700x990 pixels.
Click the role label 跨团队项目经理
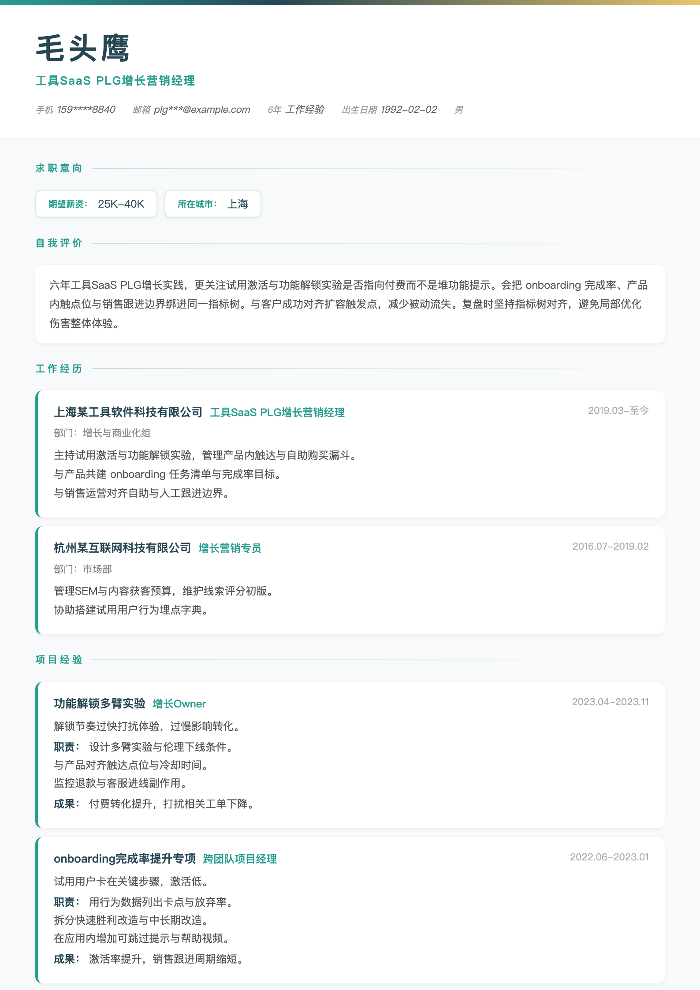(240, 859)
